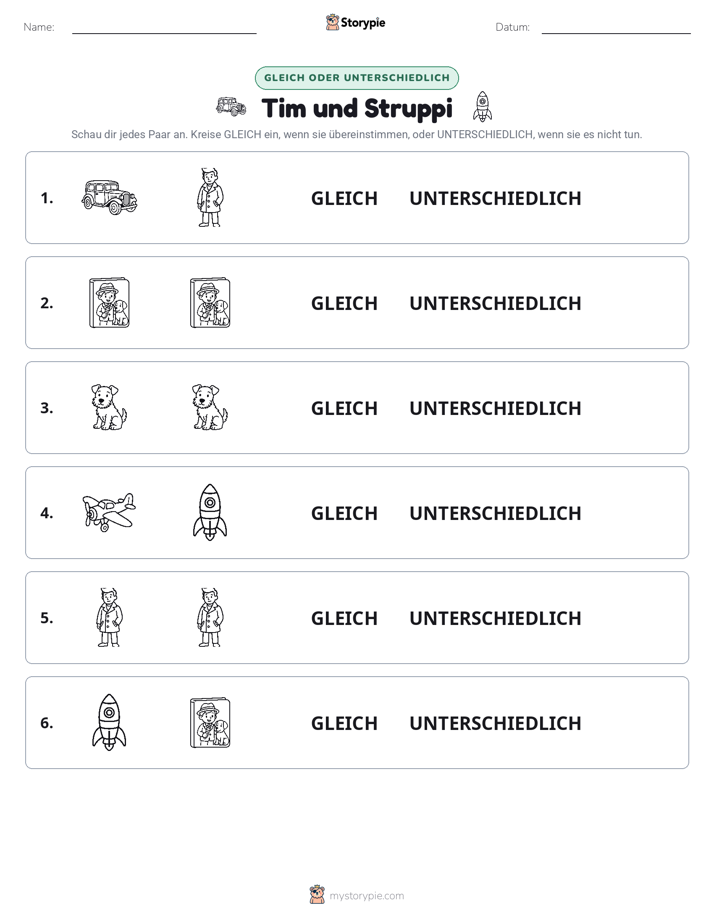Click the rocket picture in row 4

pyautogui.click(x=210, y=512)
